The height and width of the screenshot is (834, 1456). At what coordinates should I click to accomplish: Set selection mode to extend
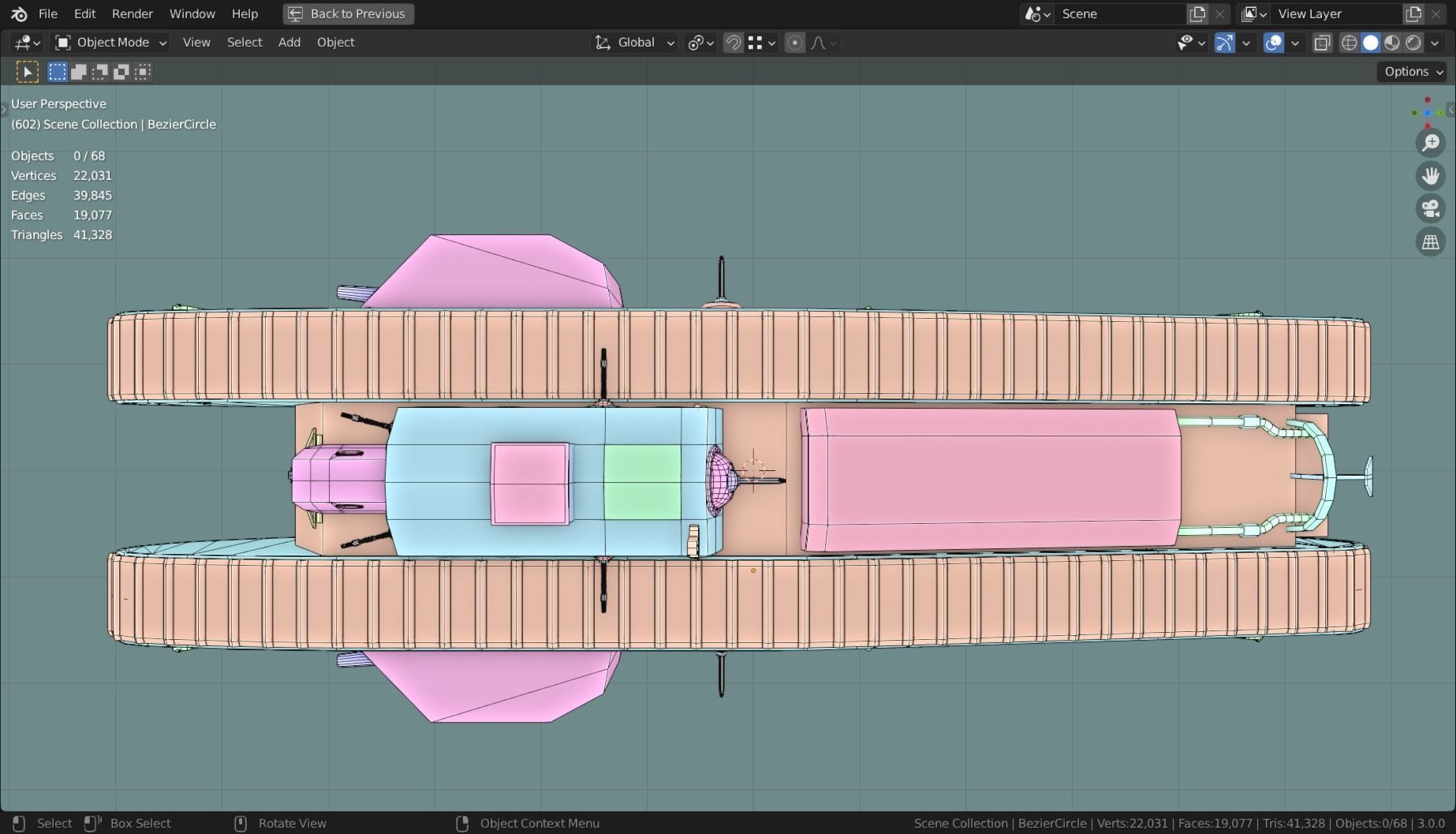[x=79, y=73]
